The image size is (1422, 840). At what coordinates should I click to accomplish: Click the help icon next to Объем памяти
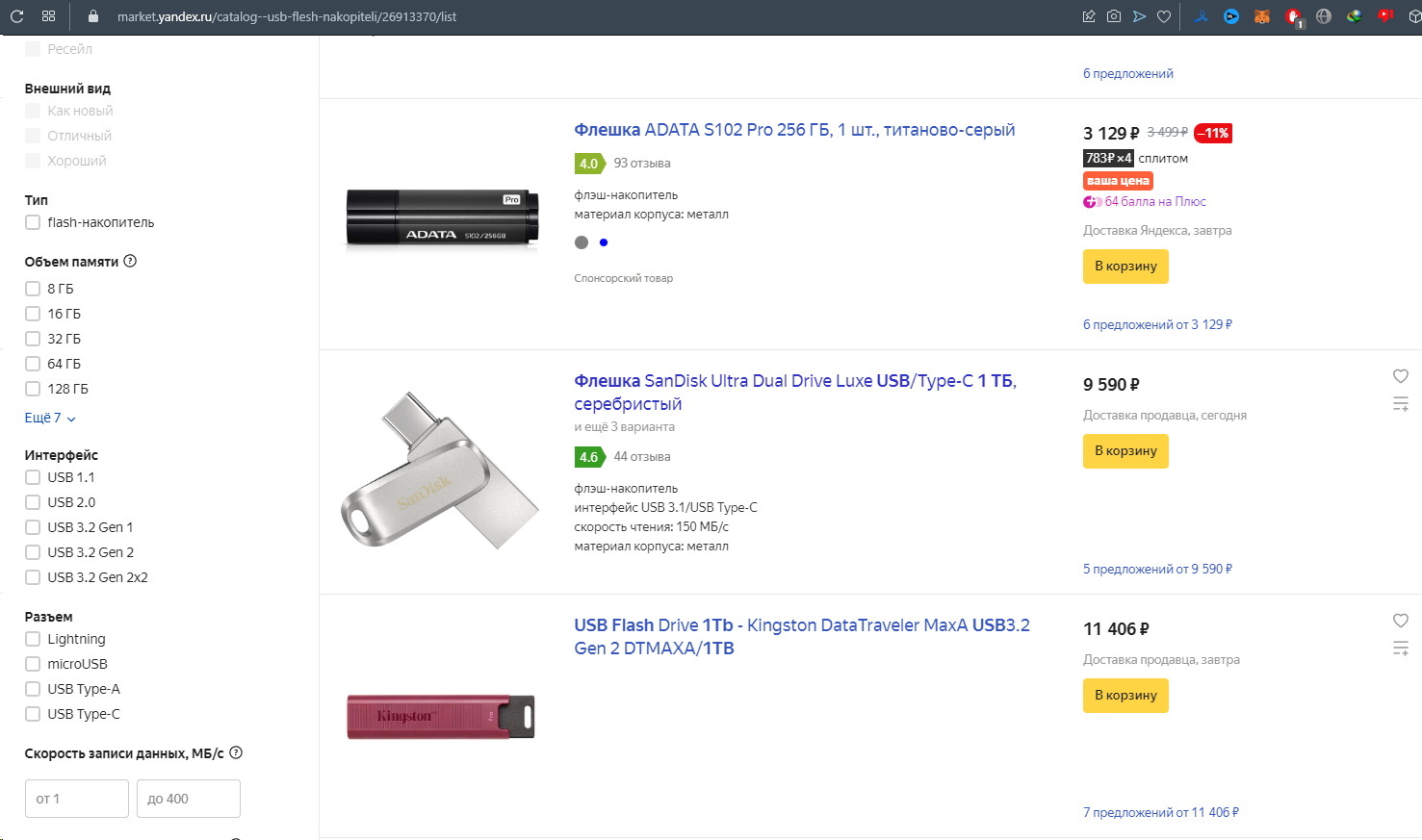(131, 261)
